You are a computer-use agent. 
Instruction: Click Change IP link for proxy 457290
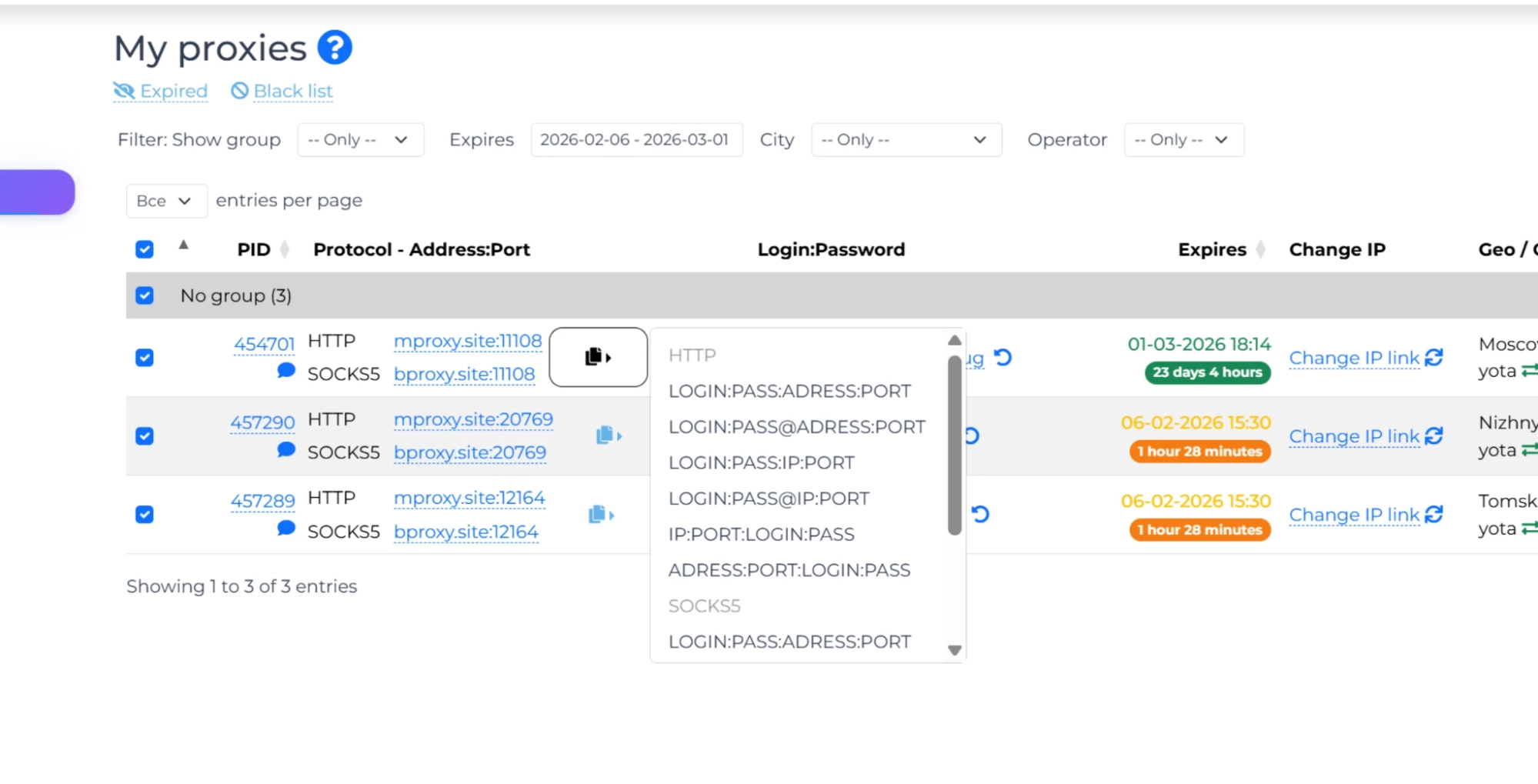[1354, 436]
